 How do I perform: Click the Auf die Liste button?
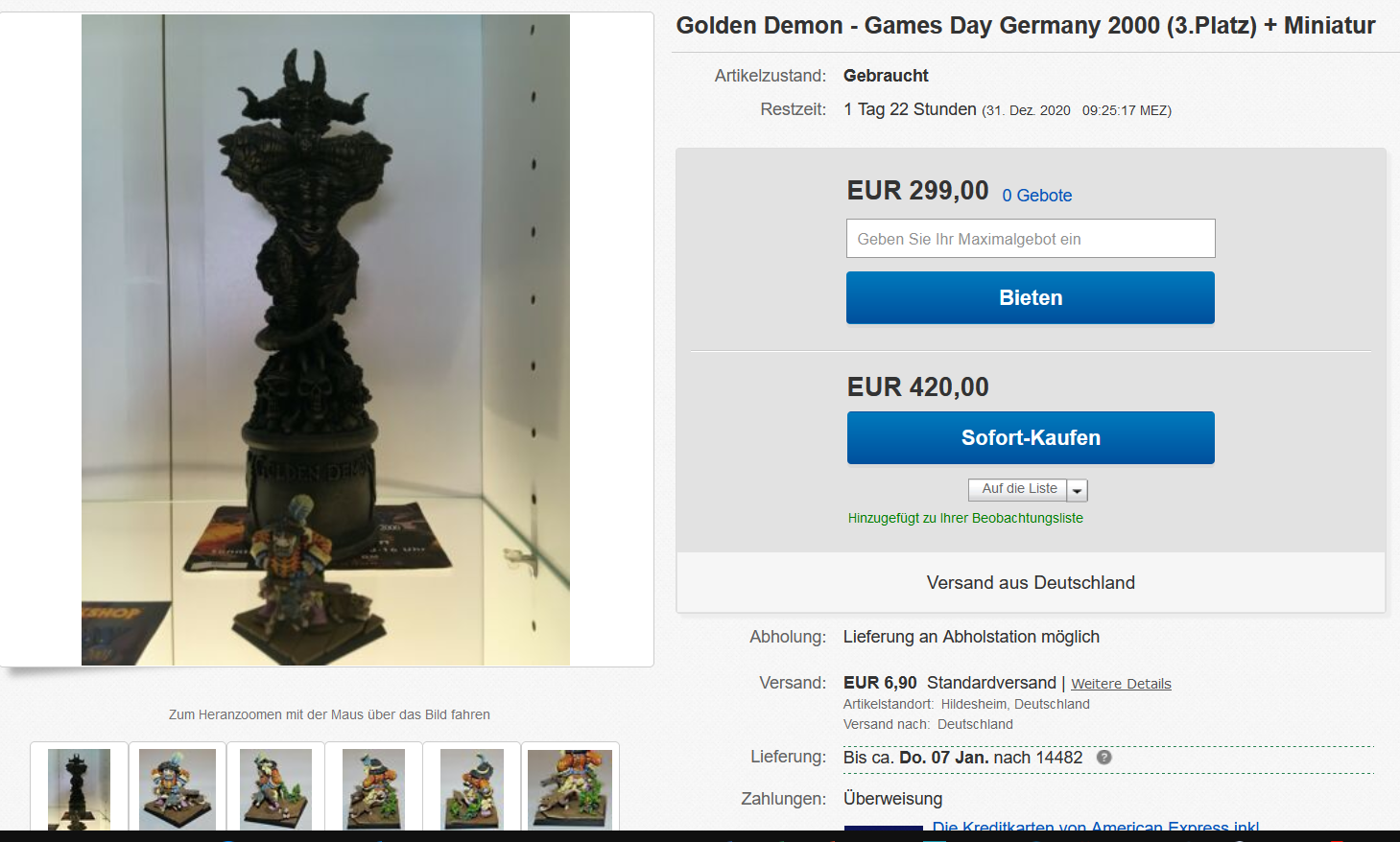[1018, 489]
